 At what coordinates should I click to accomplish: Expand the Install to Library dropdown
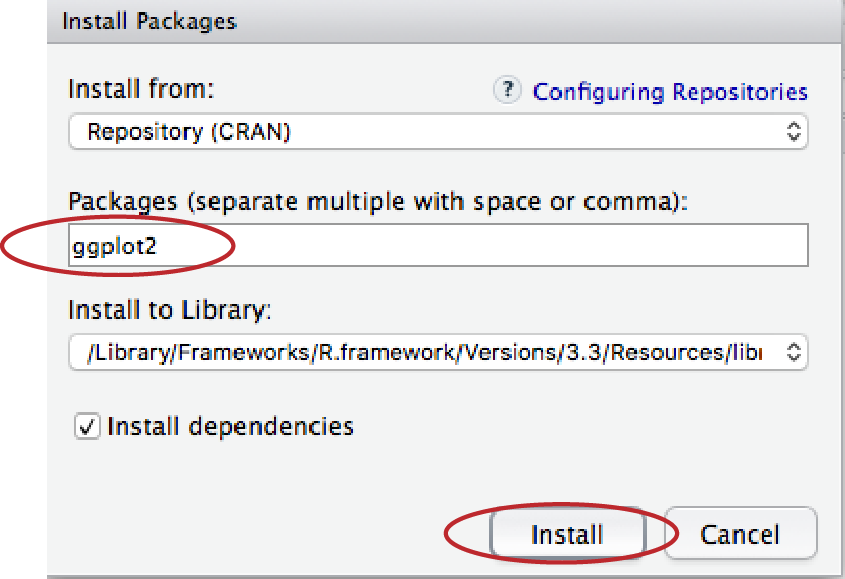(x=437, y=353)
